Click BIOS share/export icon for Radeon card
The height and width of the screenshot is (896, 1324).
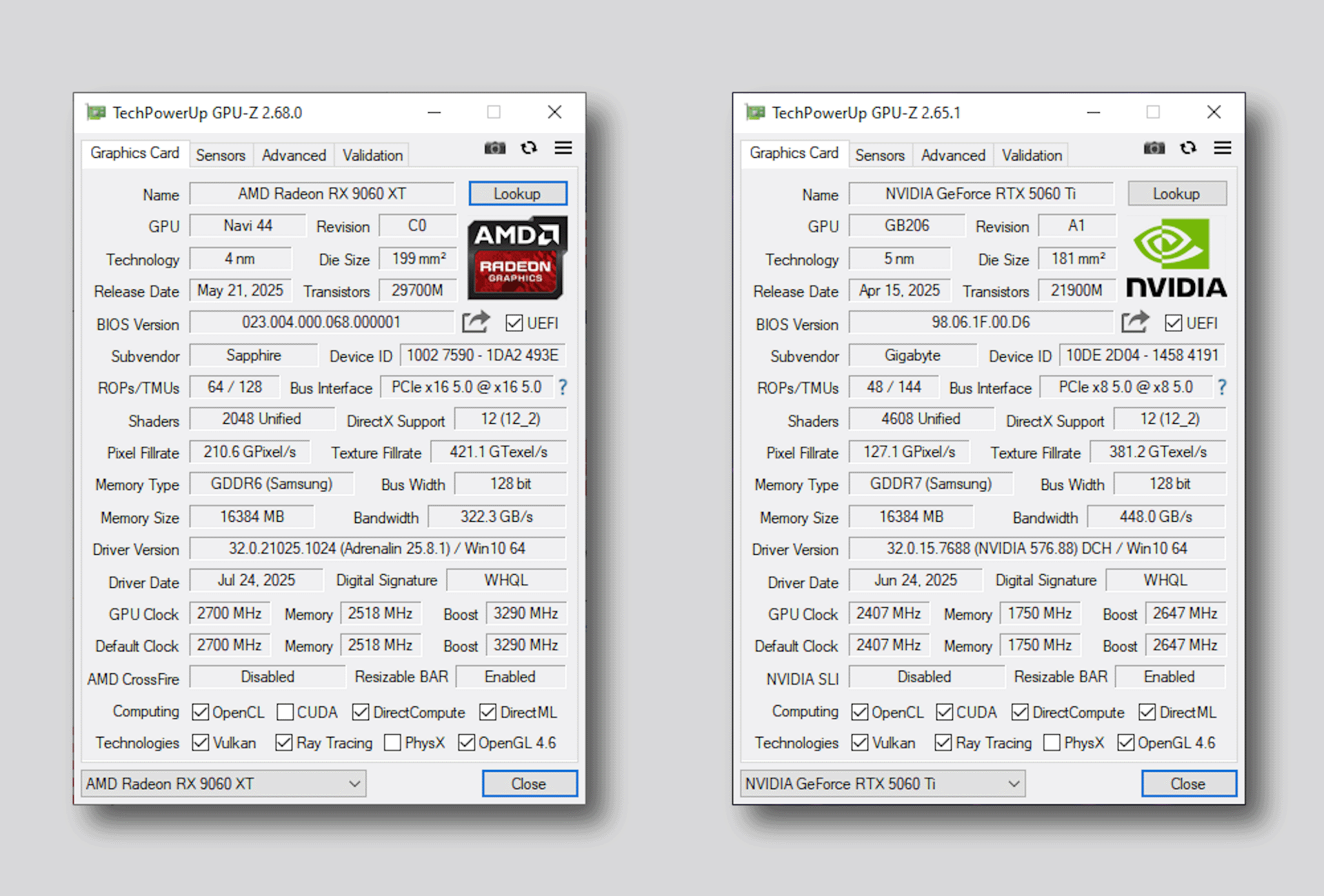coord(476,322)
